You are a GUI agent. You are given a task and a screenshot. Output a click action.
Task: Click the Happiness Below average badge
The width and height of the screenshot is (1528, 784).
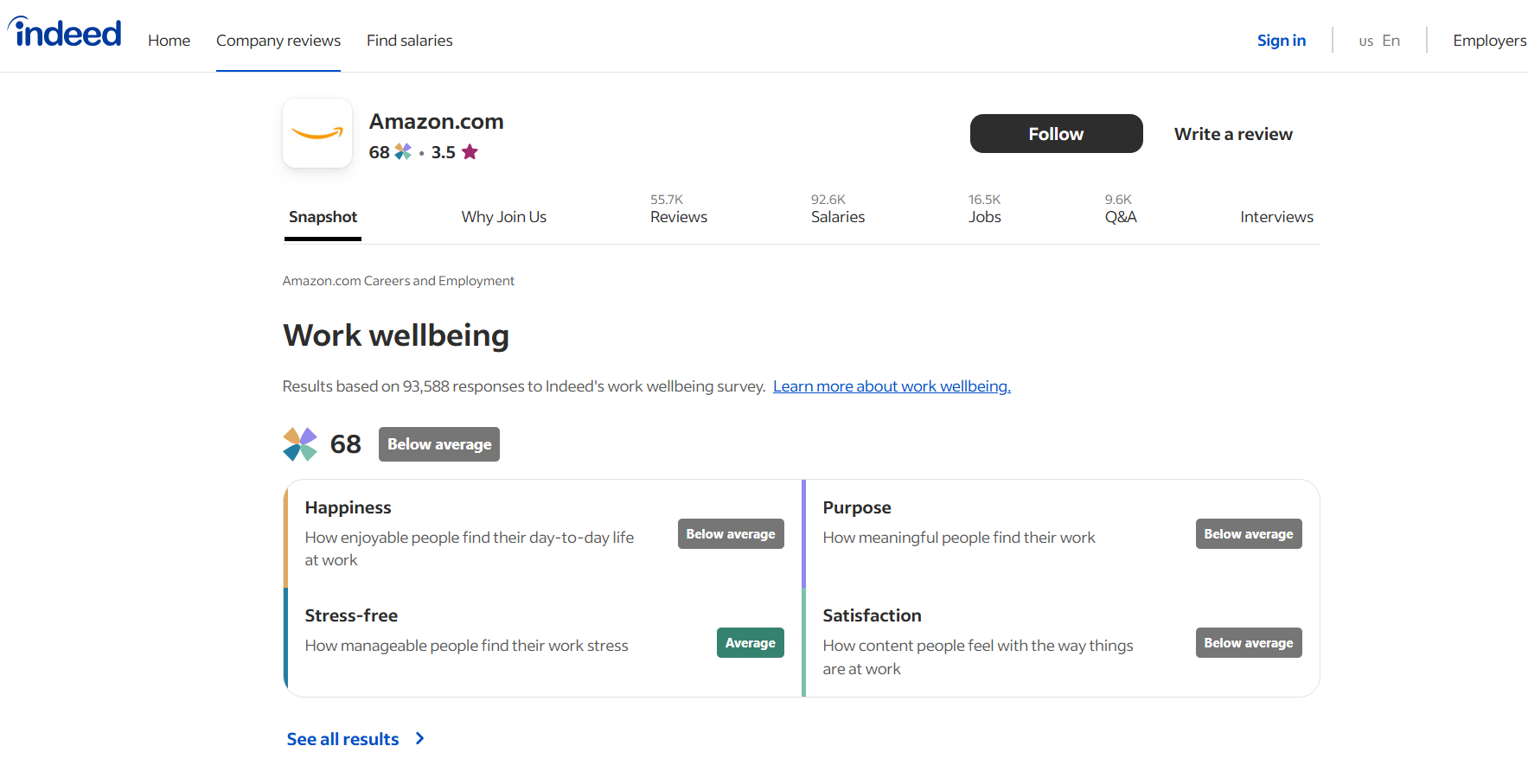pos(731,534)
